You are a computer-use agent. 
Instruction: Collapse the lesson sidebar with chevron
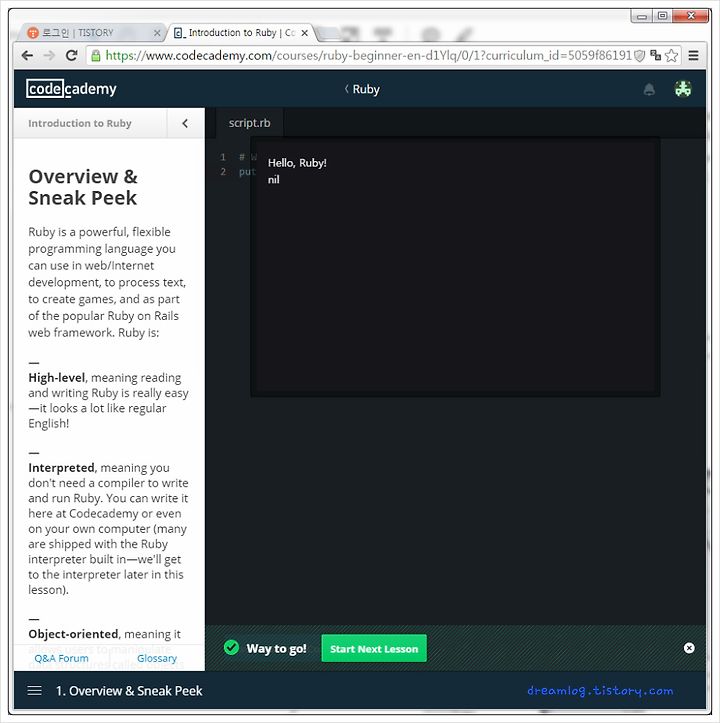[185, 123]
